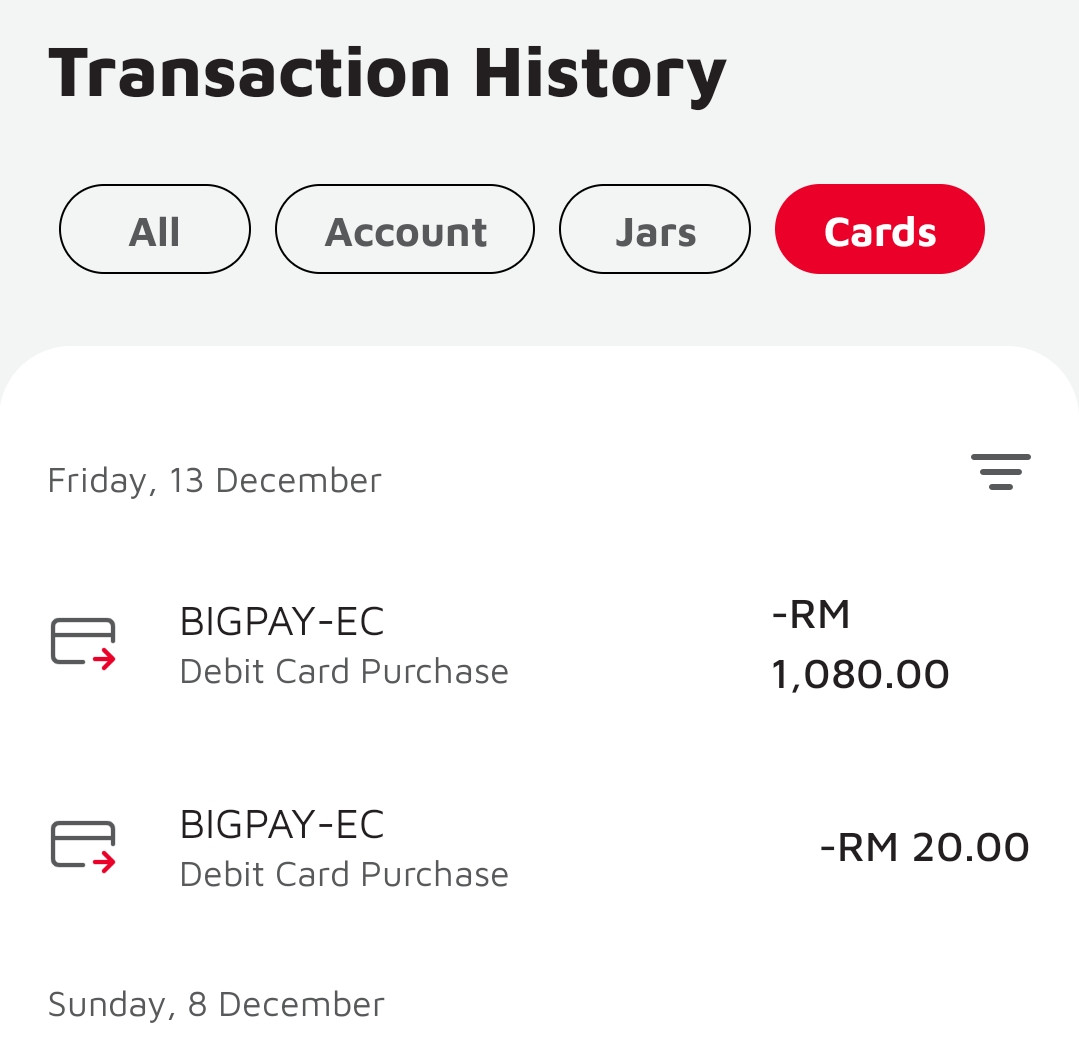
Task: Select the red Cards tab
Action: coord(879,229)
